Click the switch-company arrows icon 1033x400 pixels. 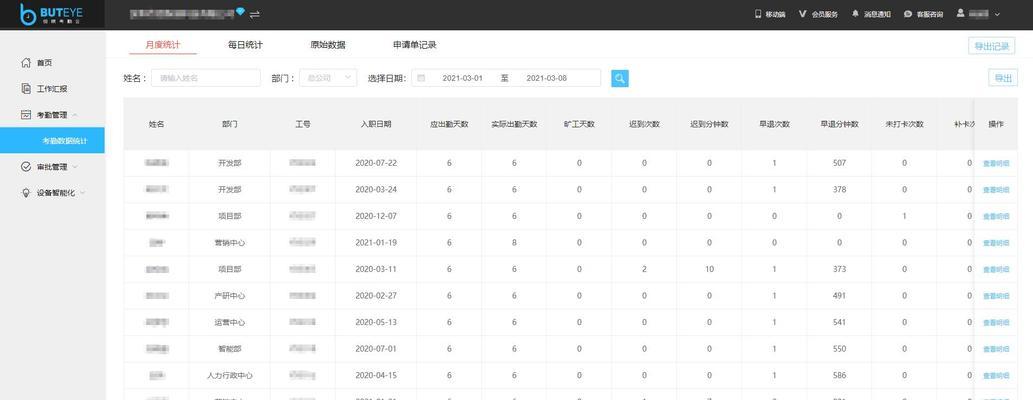click(x=255, y=14)
